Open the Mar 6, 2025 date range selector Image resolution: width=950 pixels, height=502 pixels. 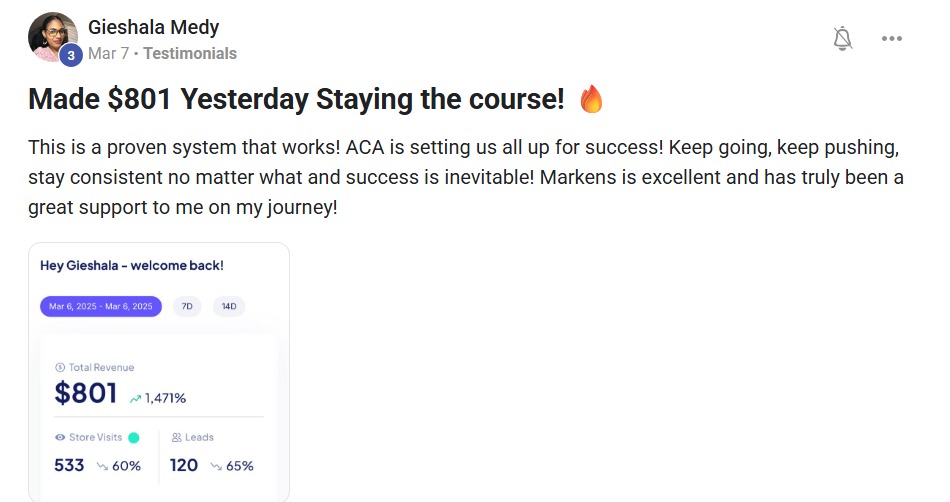pos(100,306)
